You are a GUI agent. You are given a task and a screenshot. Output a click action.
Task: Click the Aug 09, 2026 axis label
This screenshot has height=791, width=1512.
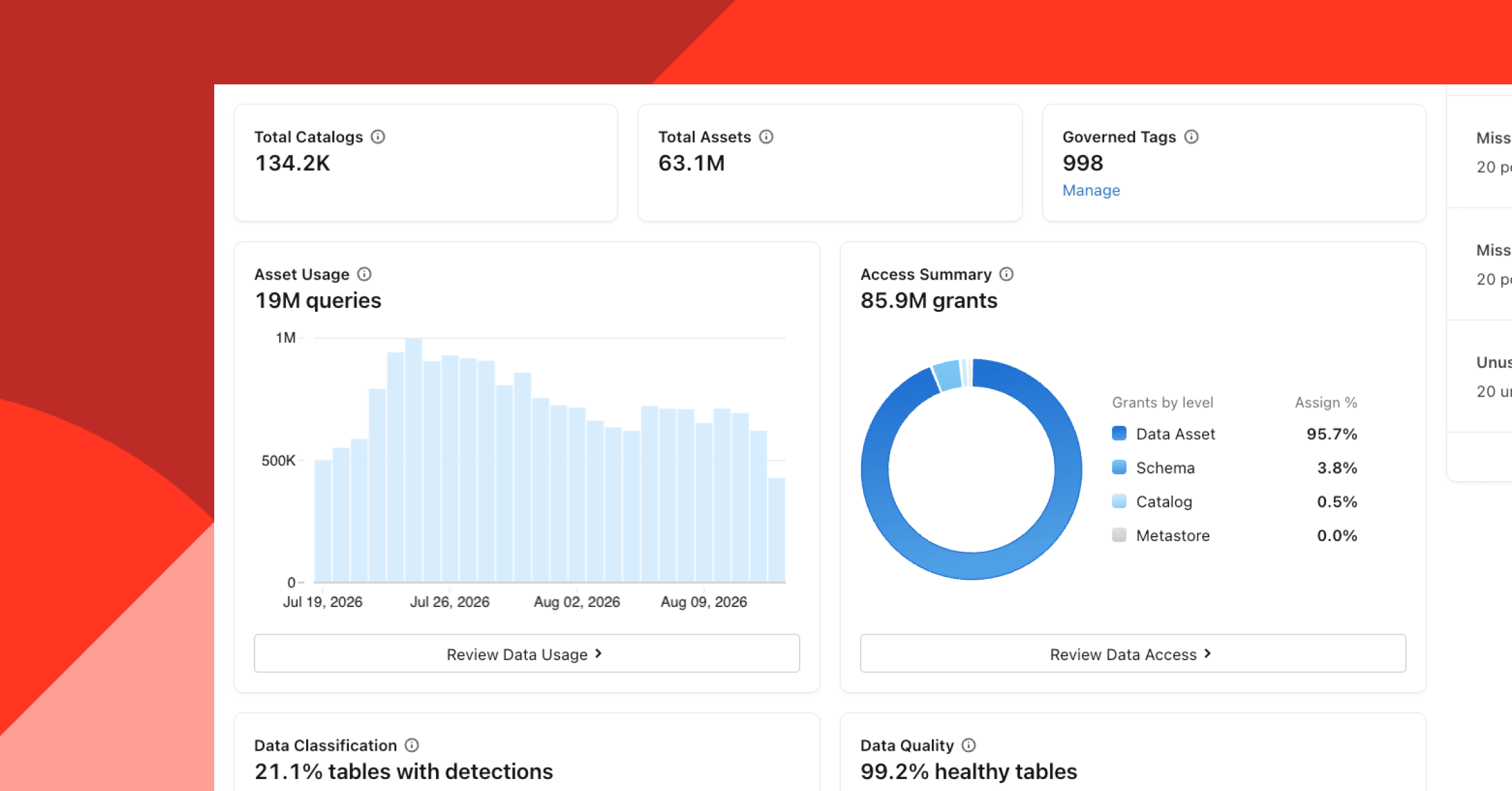(x=704, y=602)
